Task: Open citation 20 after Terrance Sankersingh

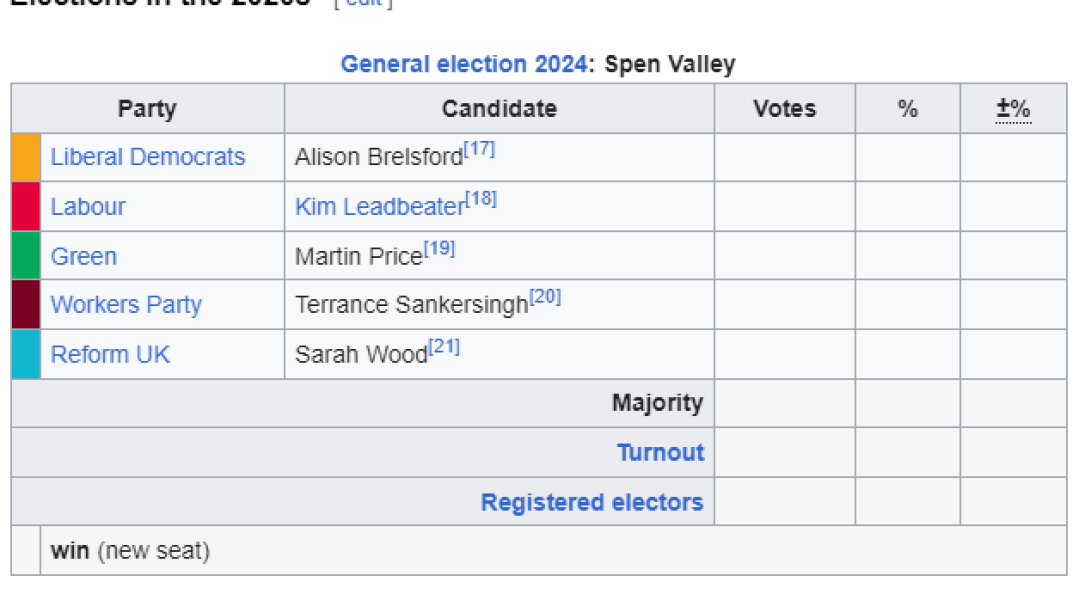Action: click(545, 297)
